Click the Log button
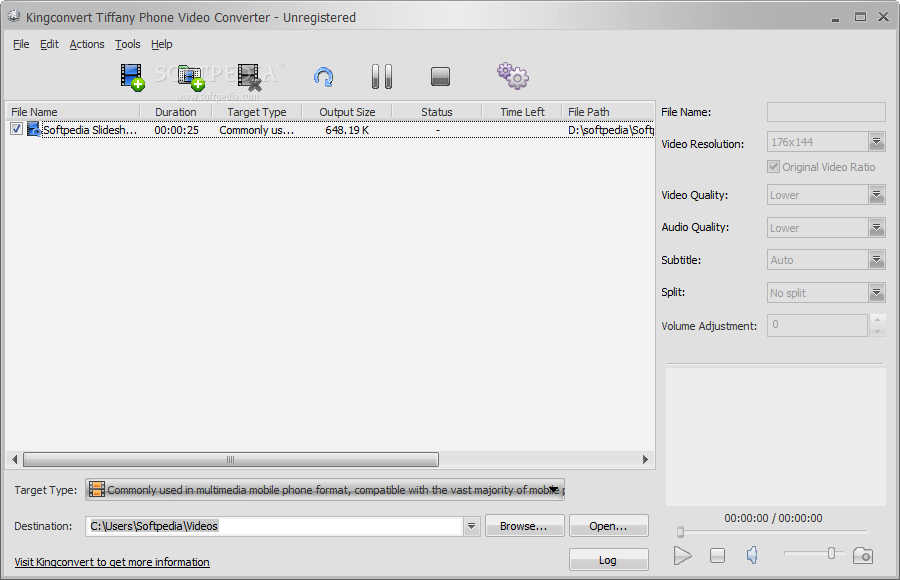 click(608, 560)
